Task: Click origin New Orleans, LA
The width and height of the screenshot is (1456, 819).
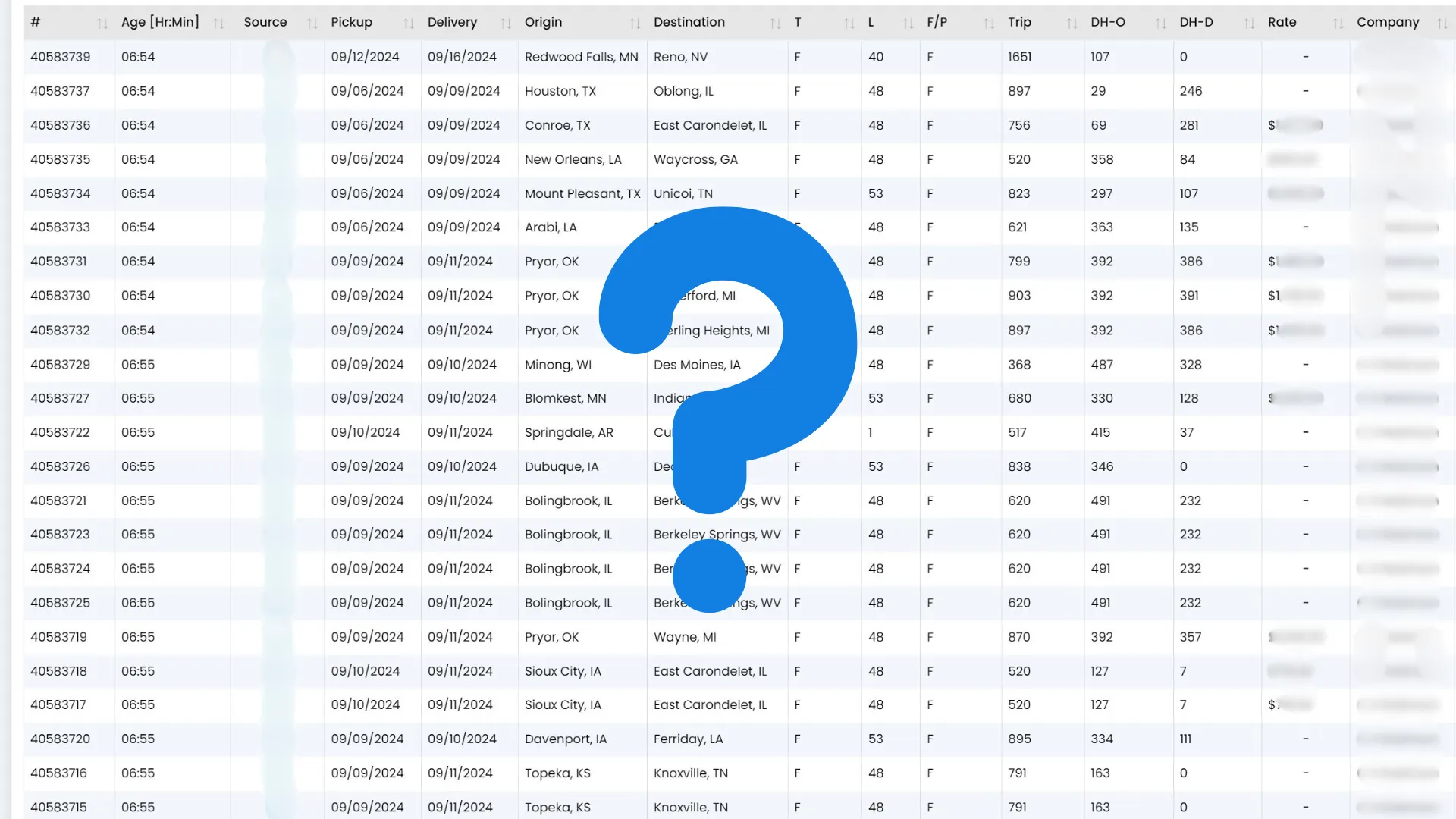Action: tap(573, 159)
